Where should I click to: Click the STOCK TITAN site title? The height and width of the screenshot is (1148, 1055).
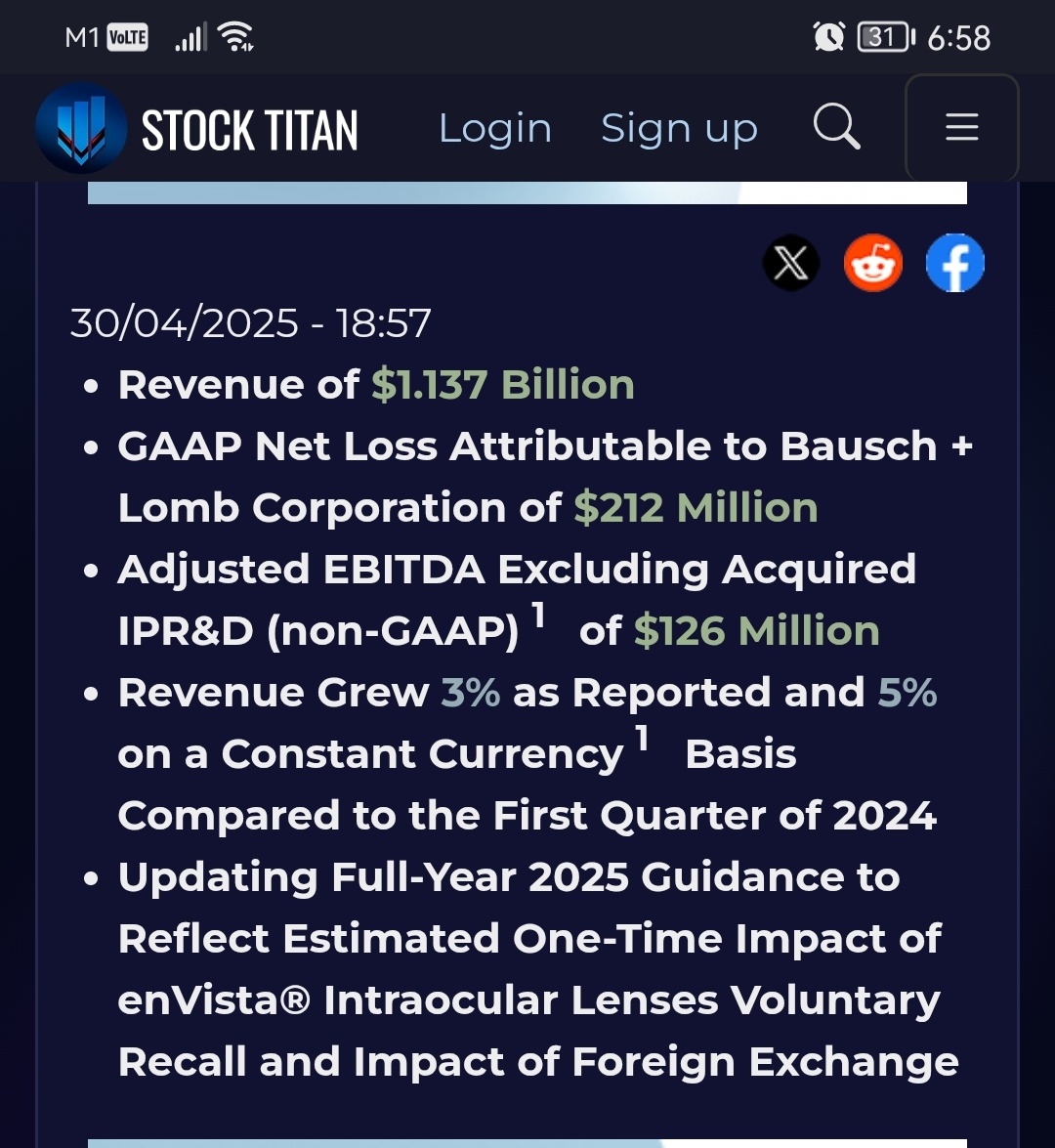(x=250, y=130)
